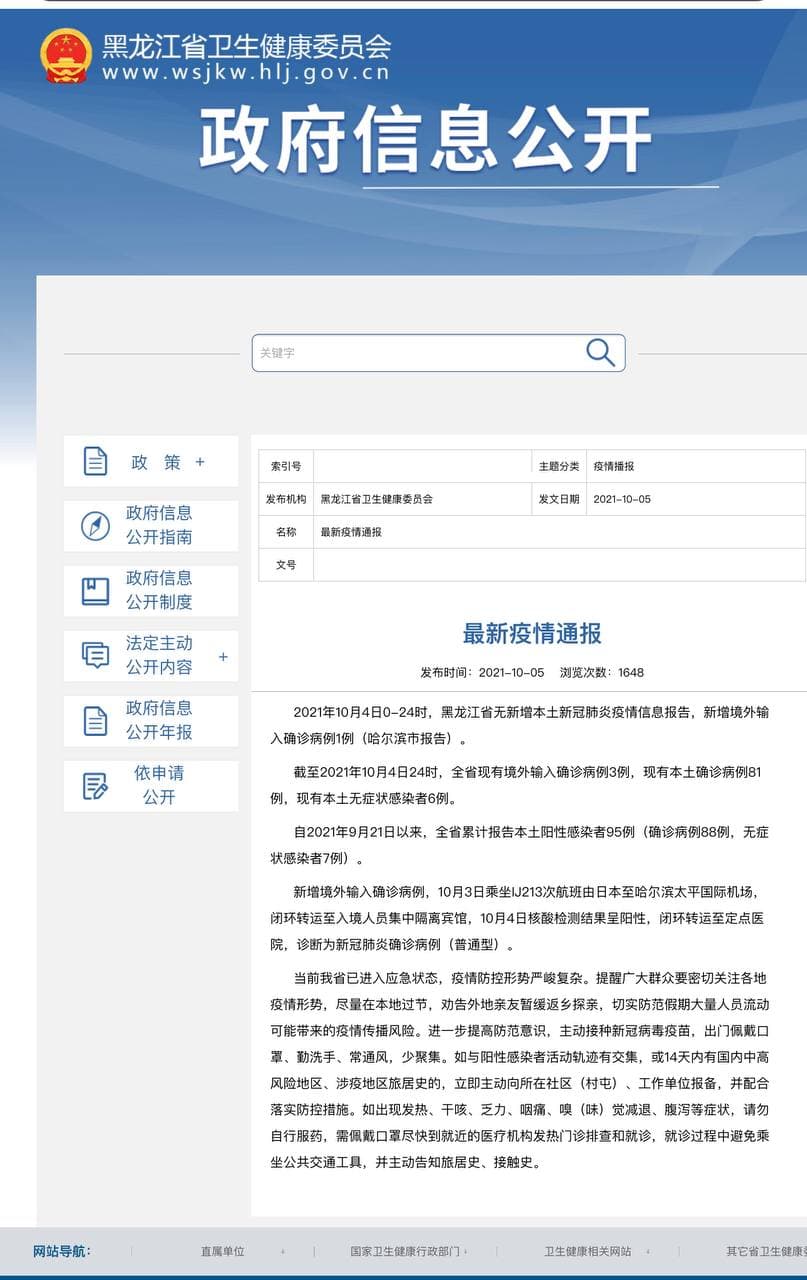Open 政府信息公开制度 in sidebar

(151, 591)
